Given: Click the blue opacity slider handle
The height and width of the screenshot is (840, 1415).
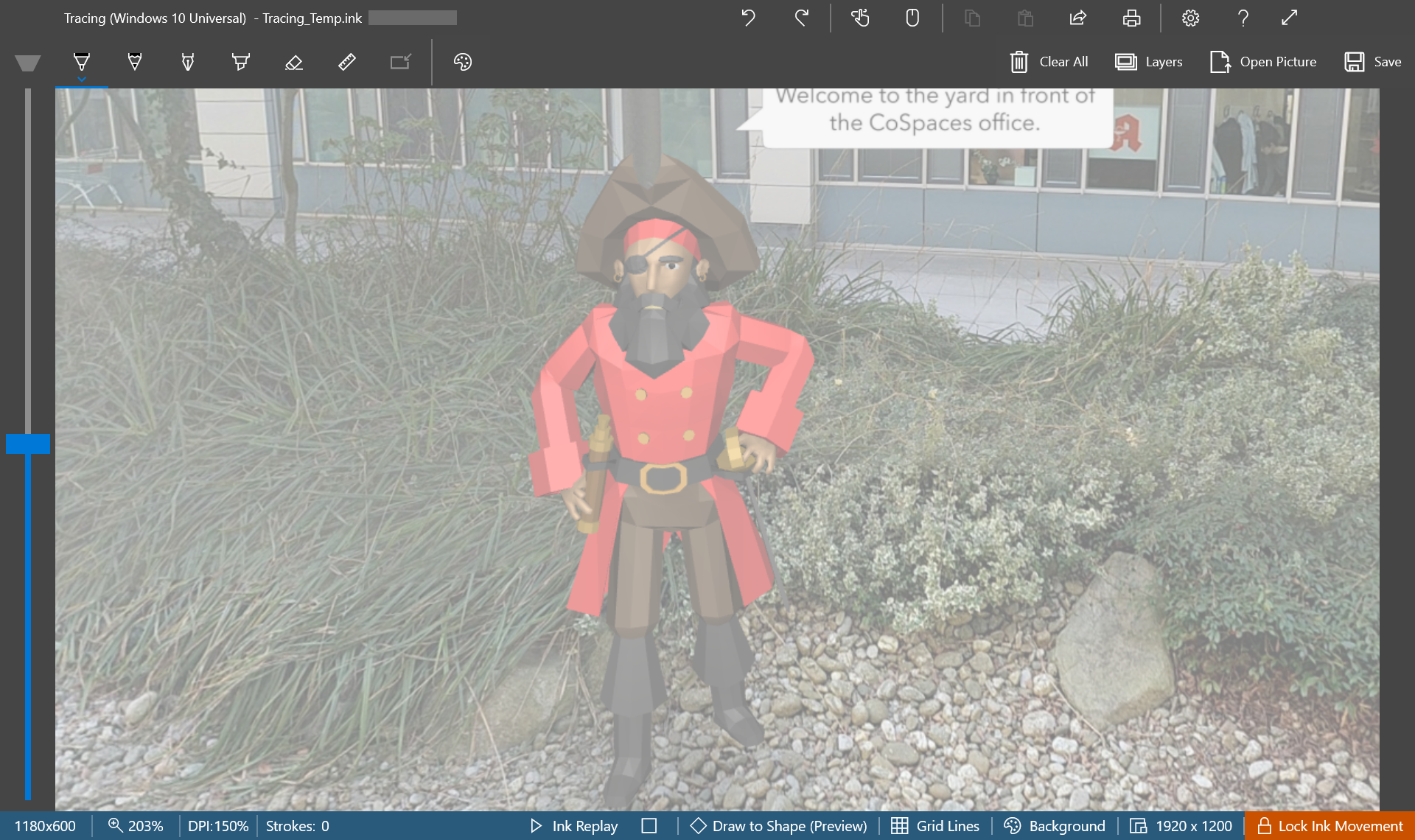Looking at the screenshot, I should tap(28, 444).
